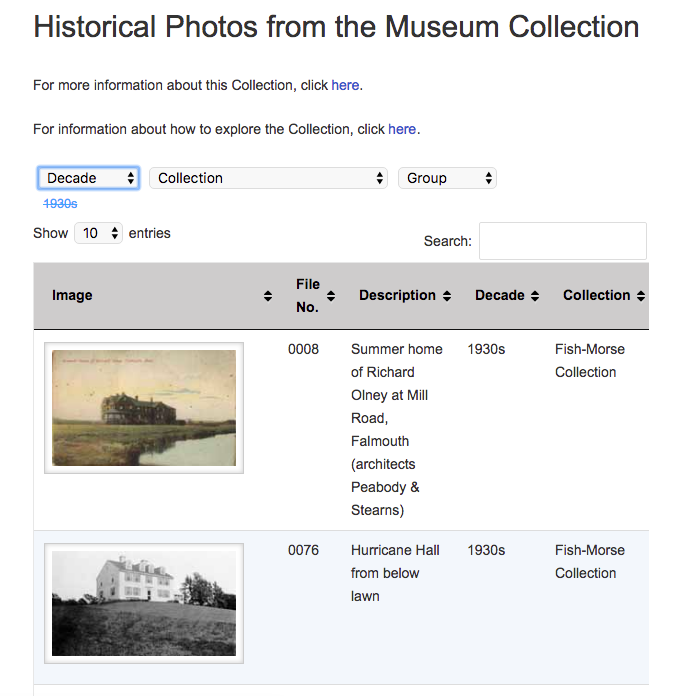The height and width of the screenshot is (696, 687).
Task: Focus the Search input field
Action: [x=563, y=241]
